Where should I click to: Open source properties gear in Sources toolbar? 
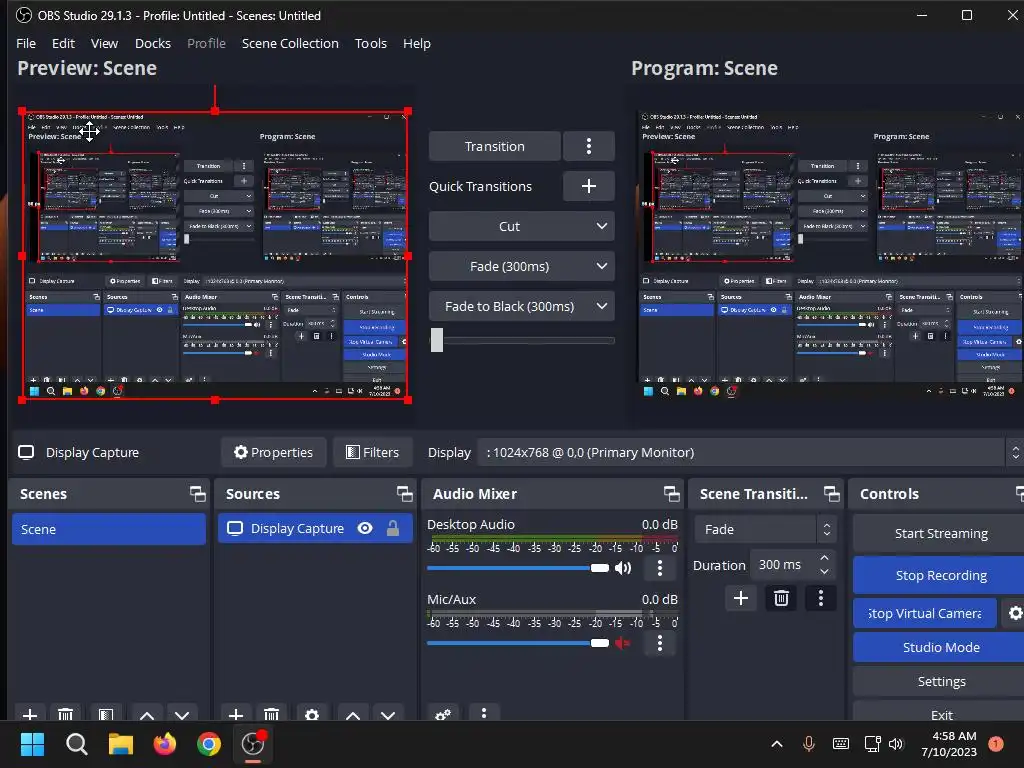(312, 715)
